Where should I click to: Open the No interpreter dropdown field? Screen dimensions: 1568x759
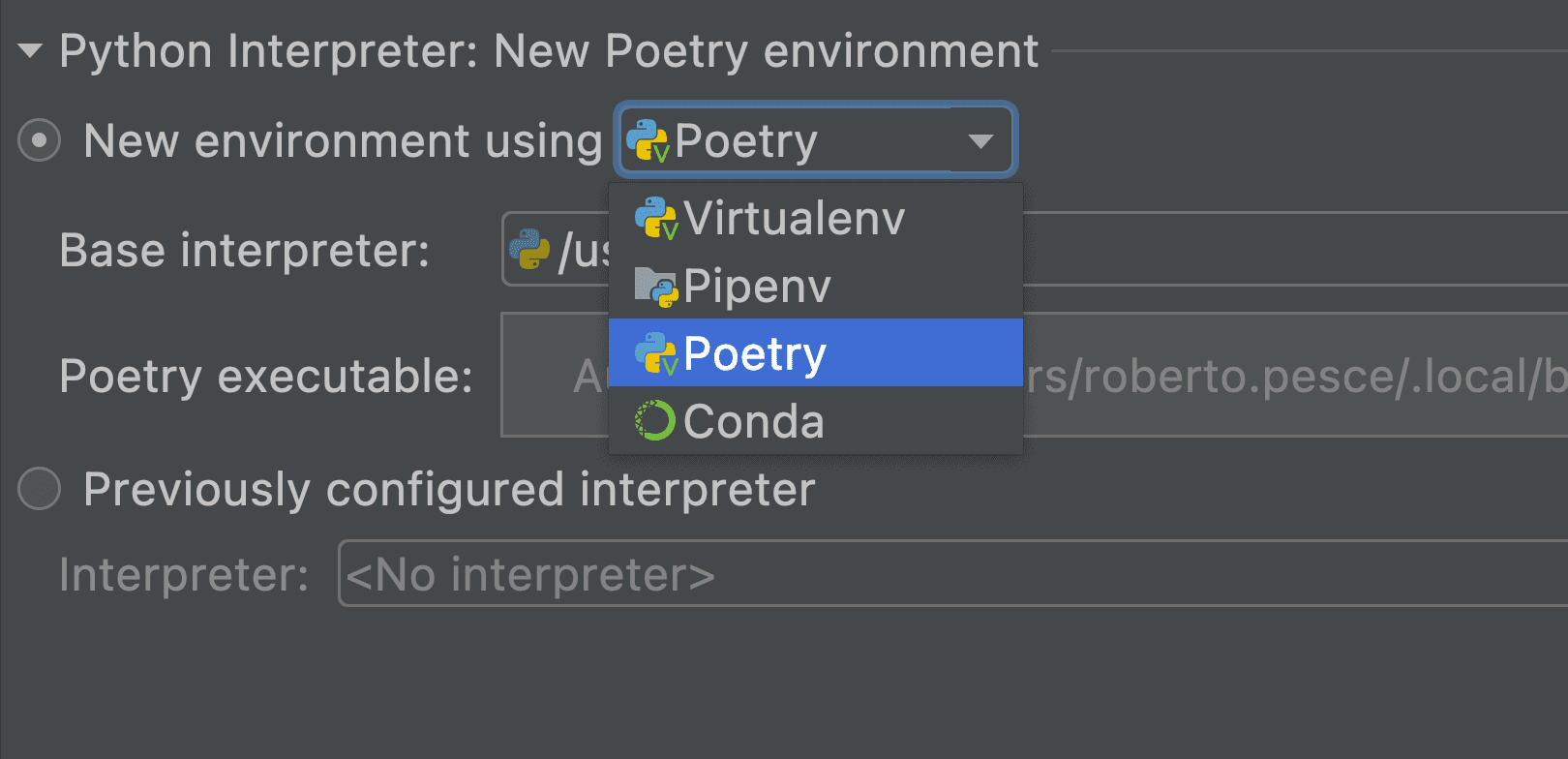[952, 574]
